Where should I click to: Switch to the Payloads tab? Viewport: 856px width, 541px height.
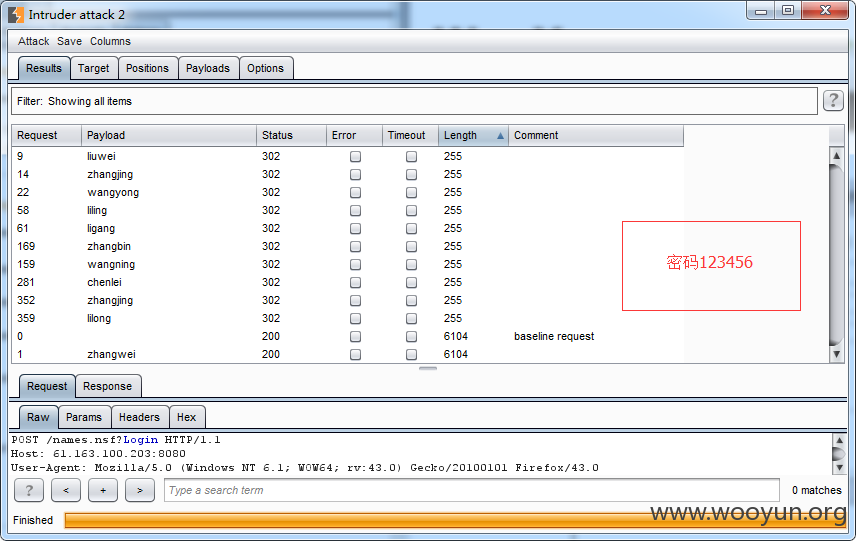tap(208, 68)
